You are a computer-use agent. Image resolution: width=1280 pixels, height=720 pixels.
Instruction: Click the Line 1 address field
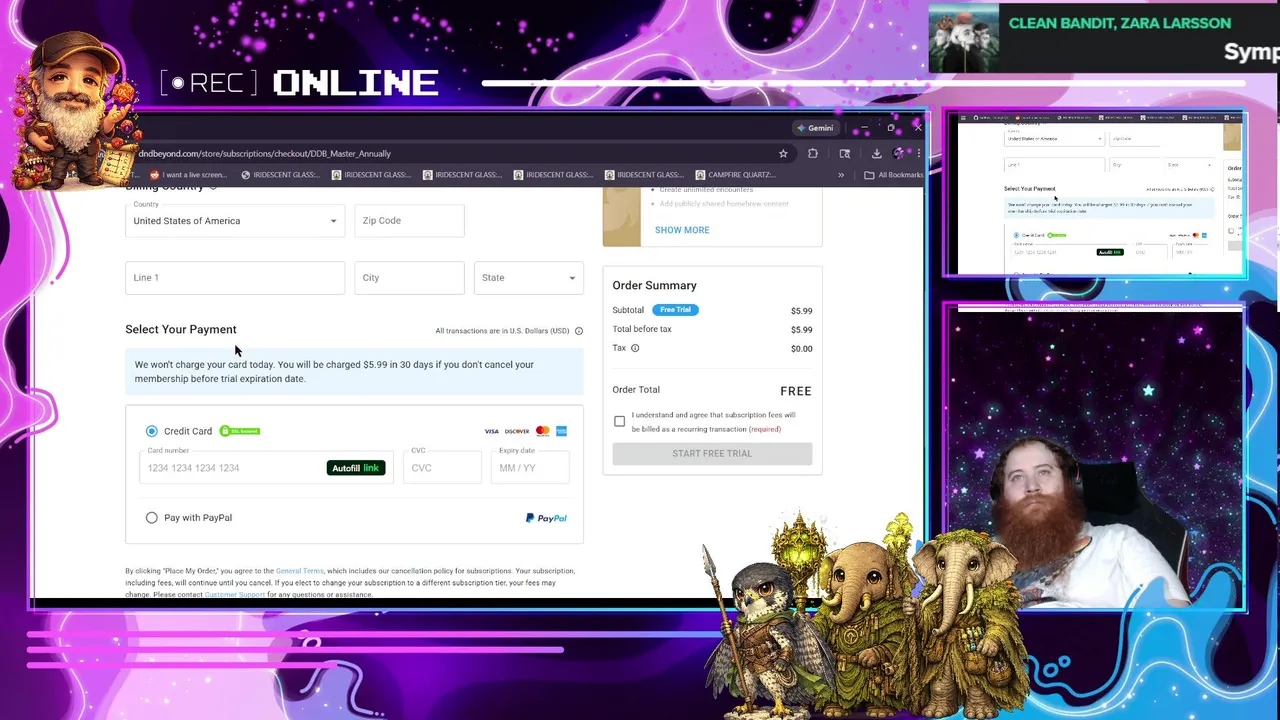[235, 277]
